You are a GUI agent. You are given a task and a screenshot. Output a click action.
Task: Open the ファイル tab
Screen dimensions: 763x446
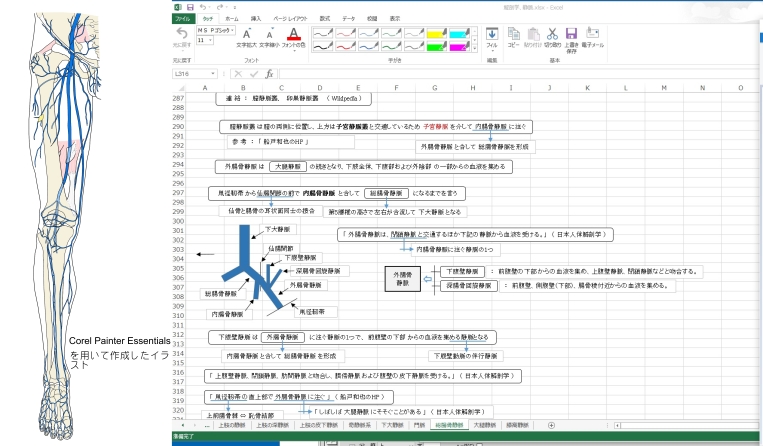[x=183, y=18]
